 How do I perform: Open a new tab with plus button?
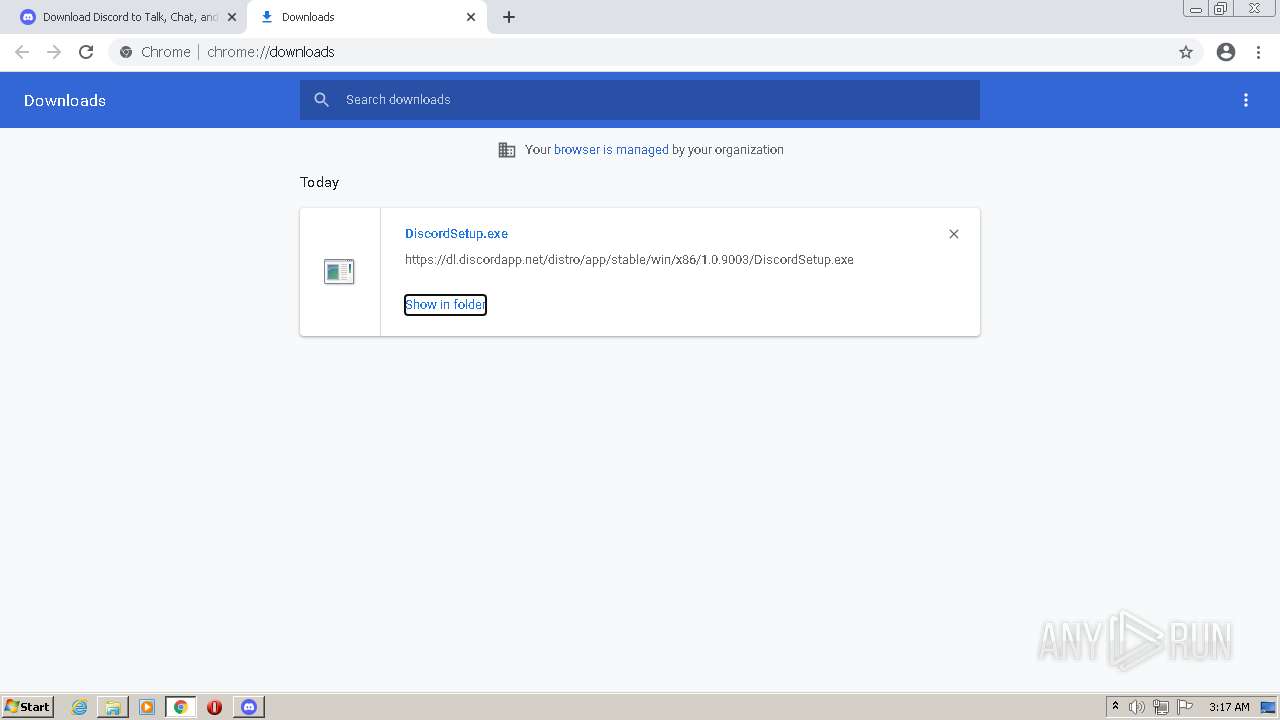pos(509,17)
